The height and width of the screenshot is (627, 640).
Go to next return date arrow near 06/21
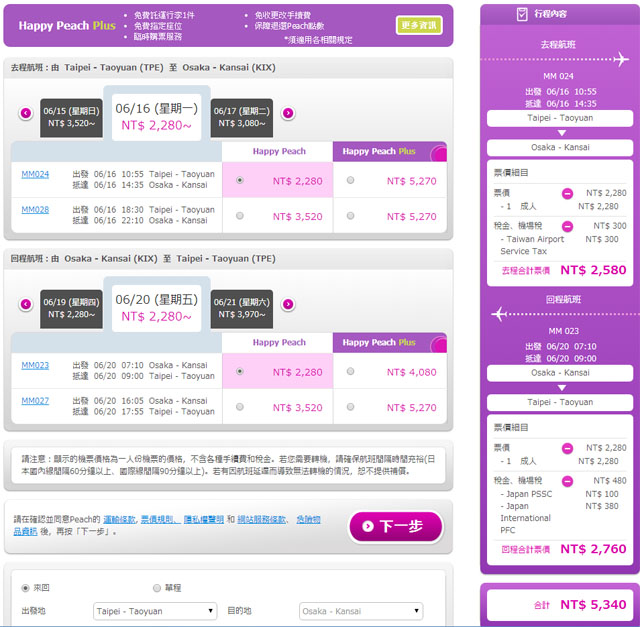(x=288, y=304)
